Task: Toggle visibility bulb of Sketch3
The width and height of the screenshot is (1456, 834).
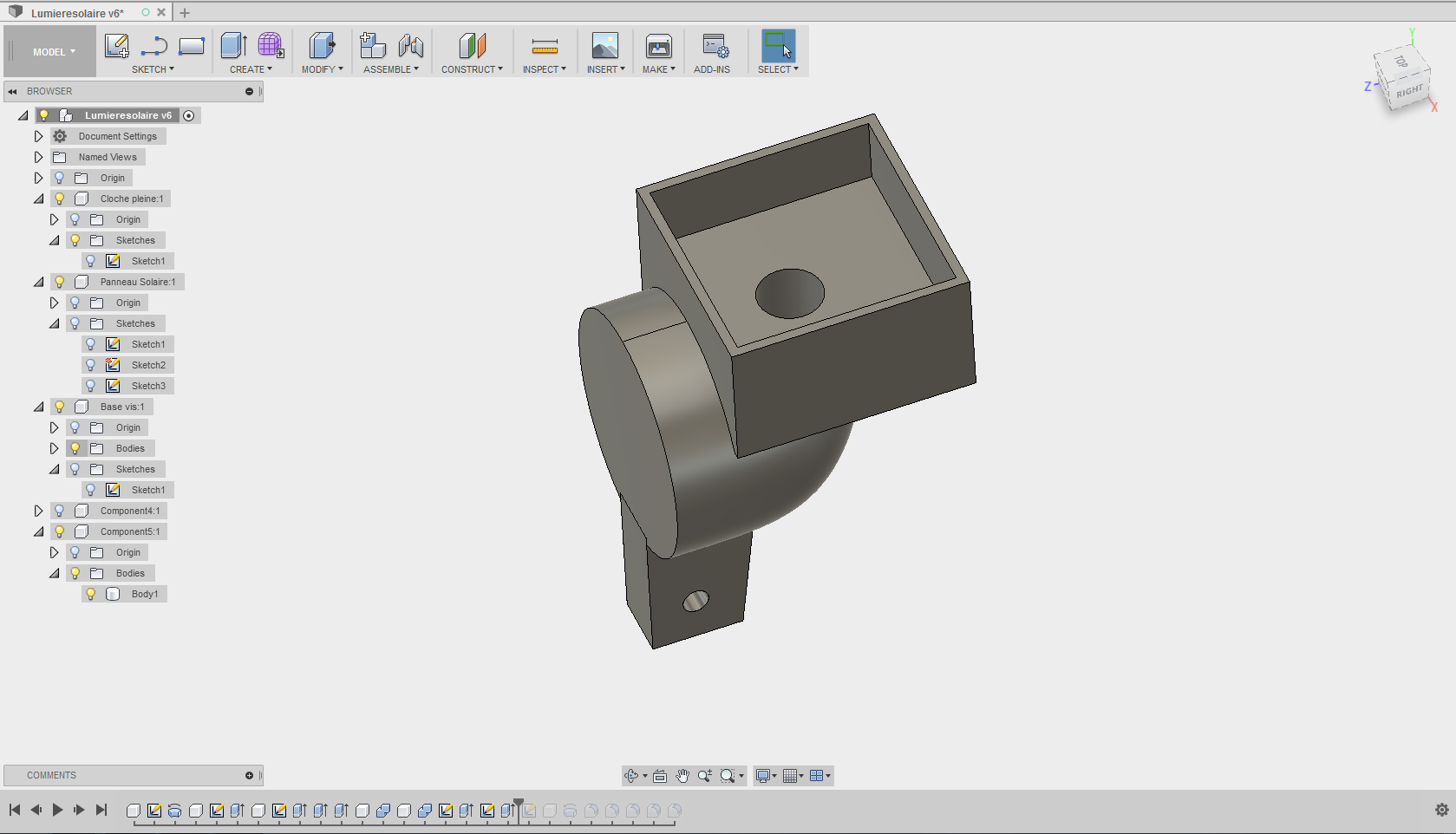Action: tap(91, 386)
